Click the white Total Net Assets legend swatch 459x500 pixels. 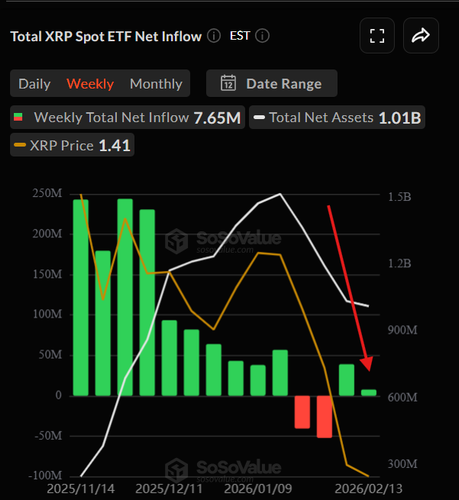(x=259, y=117)
